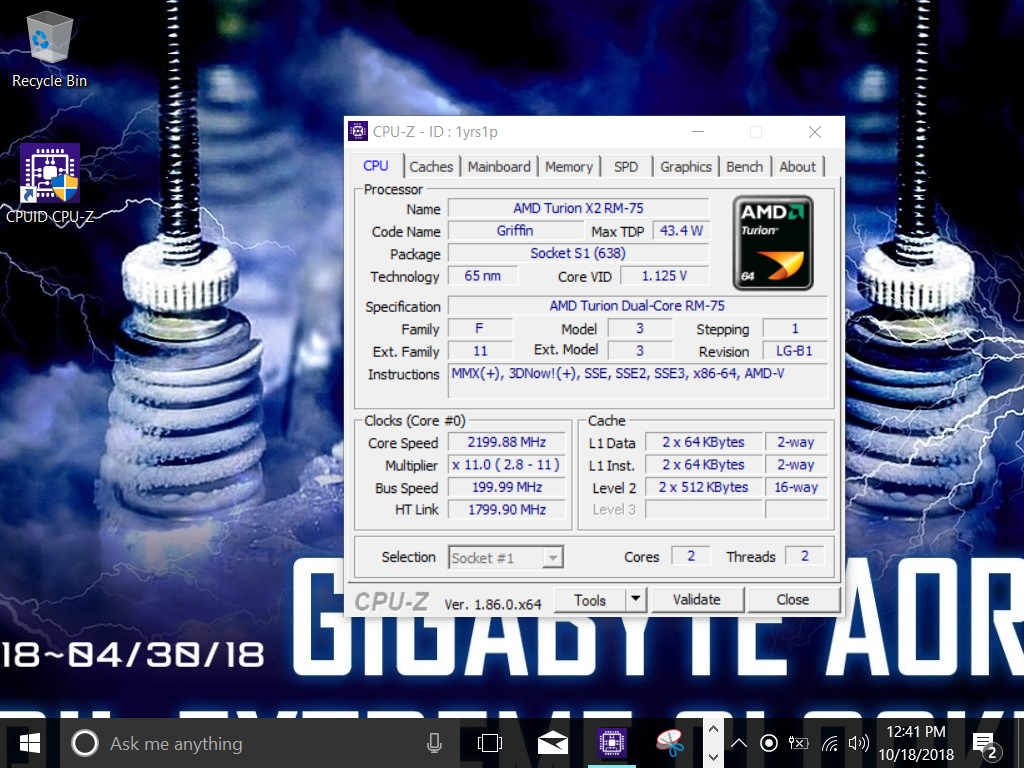Click the HT Link value 1799.90 MHz
The width and height of the screenshot is (1024, 768).
coord(506,509)
